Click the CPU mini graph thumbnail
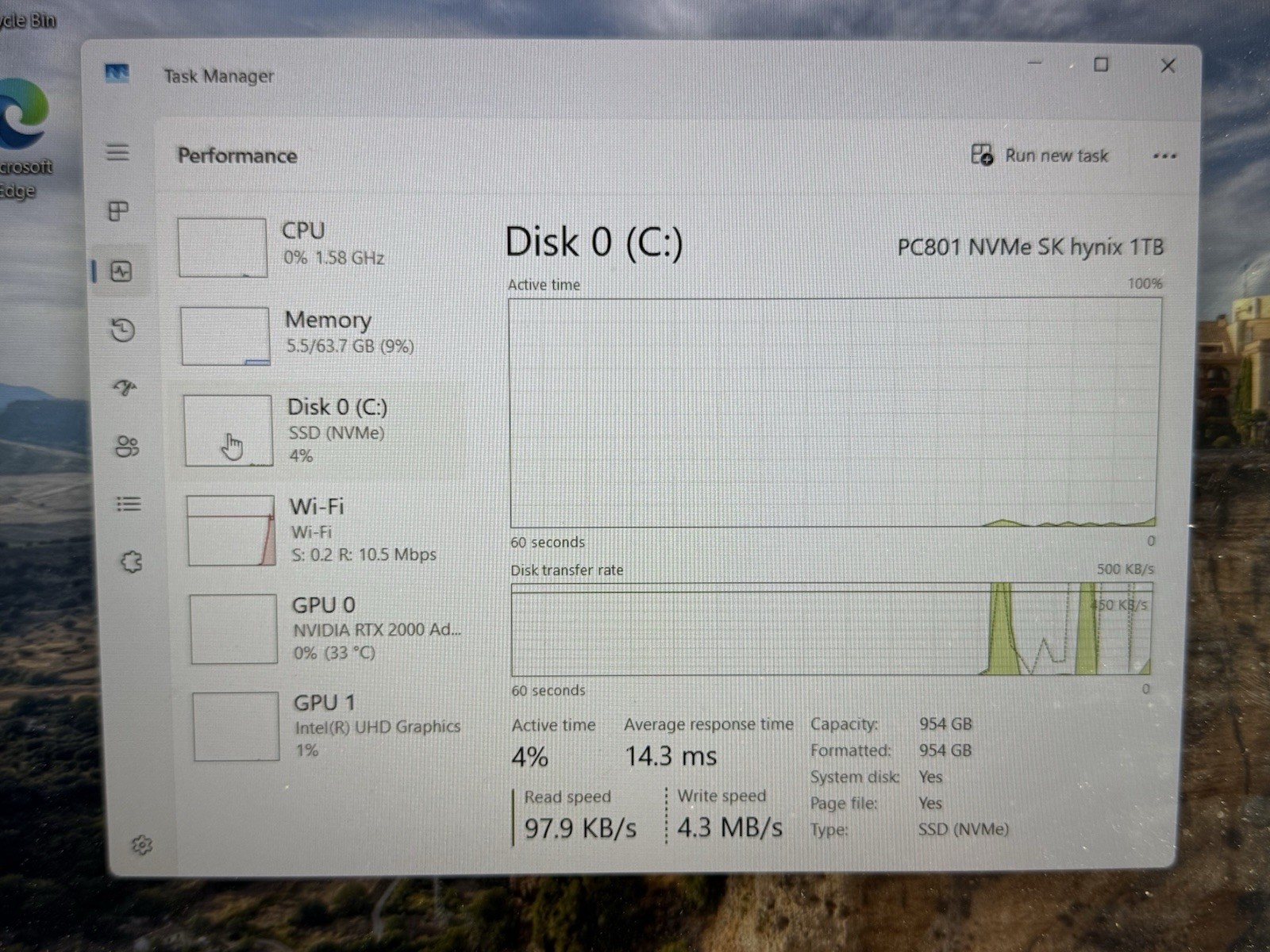The image size is (1270, 952). (222, 248)
